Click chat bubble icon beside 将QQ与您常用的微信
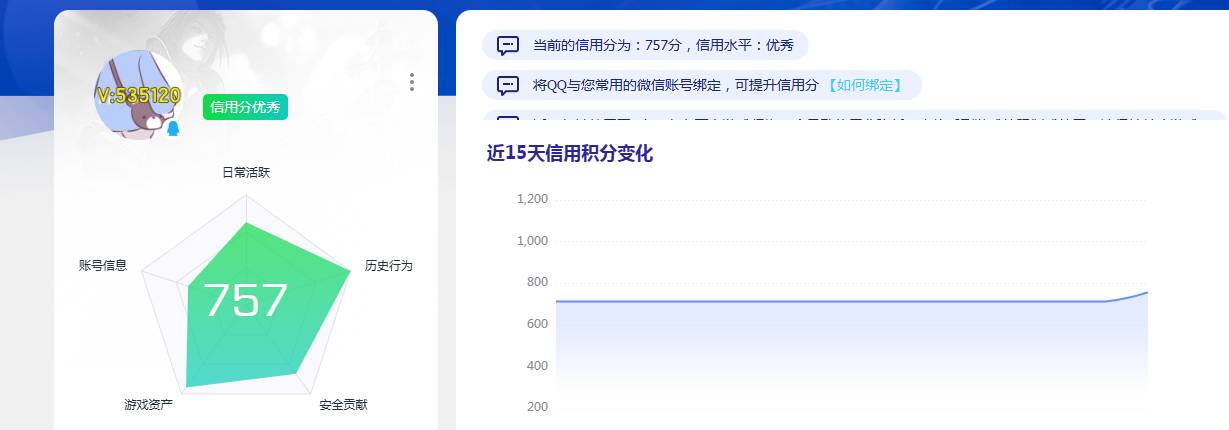The width and height of the screenshot is (1229, 430). pos(508,85)
